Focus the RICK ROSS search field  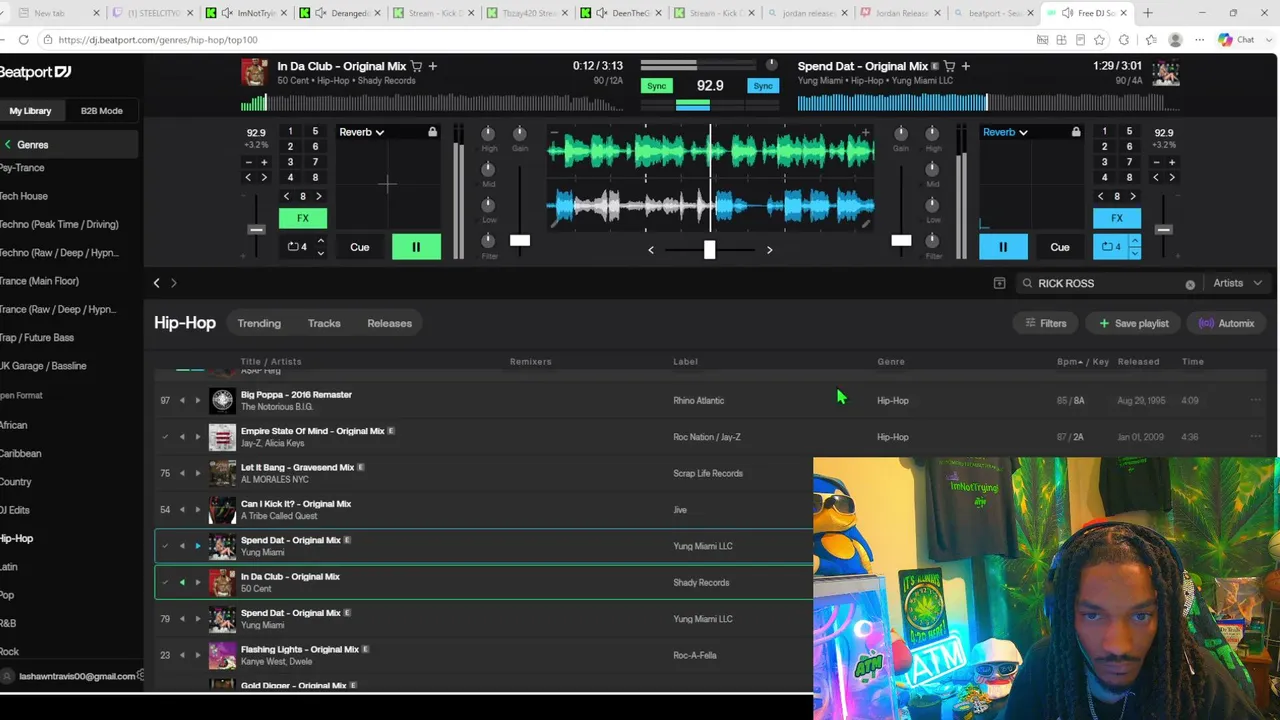tap(1109, 283)
